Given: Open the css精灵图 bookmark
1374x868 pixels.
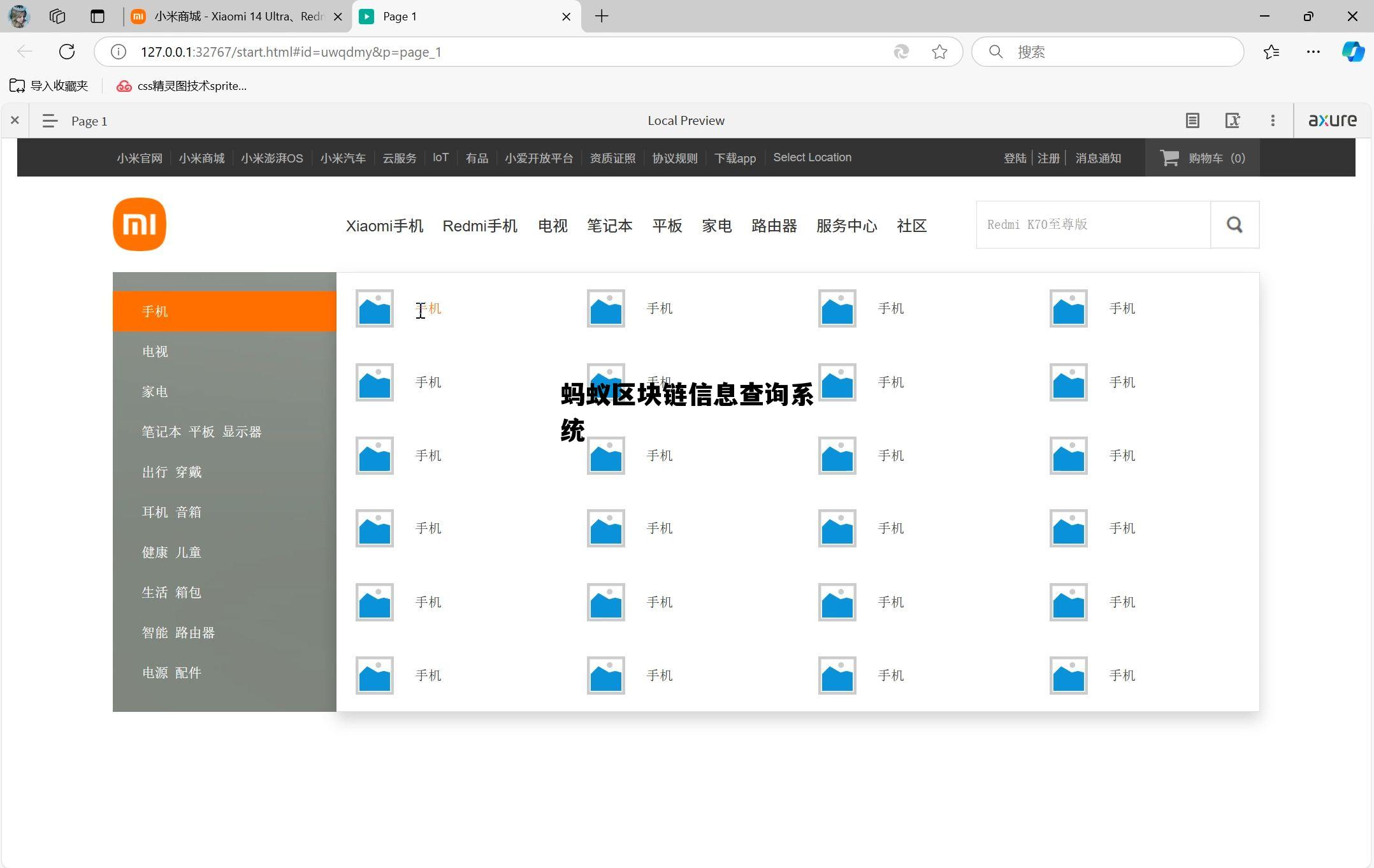Looking at the screenshot, I should click(182, 85).
